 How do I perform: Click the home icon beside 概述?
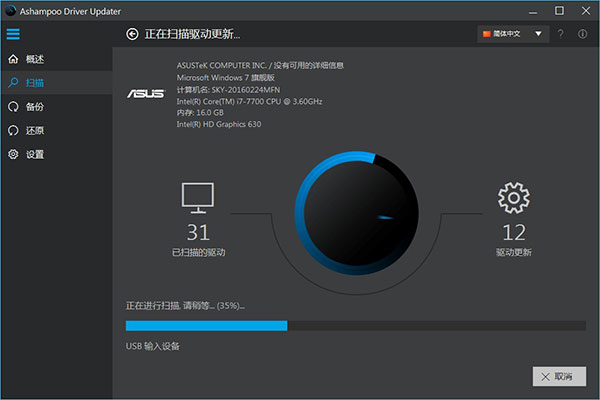(x=13, y=59)
